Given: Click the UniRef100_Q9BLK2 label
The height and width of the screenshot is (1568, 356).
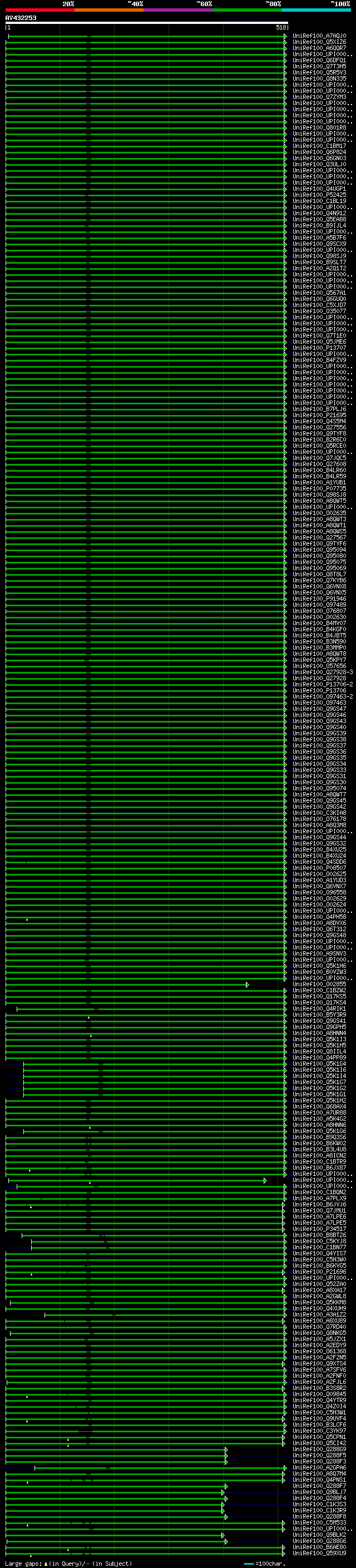Looking at the screenshot, I should pos(319,1535).
